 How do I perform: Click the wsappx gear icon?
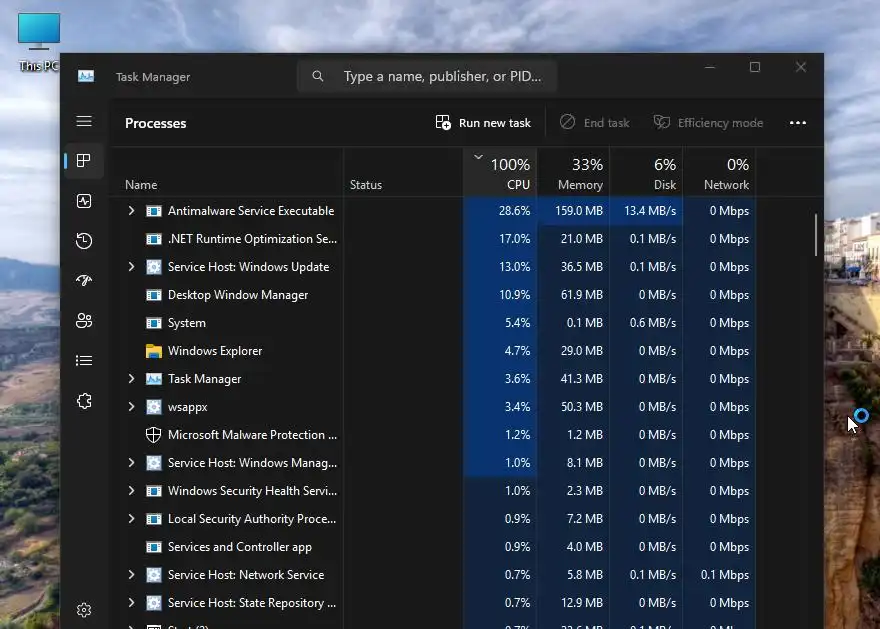click(x=154, y=407)
